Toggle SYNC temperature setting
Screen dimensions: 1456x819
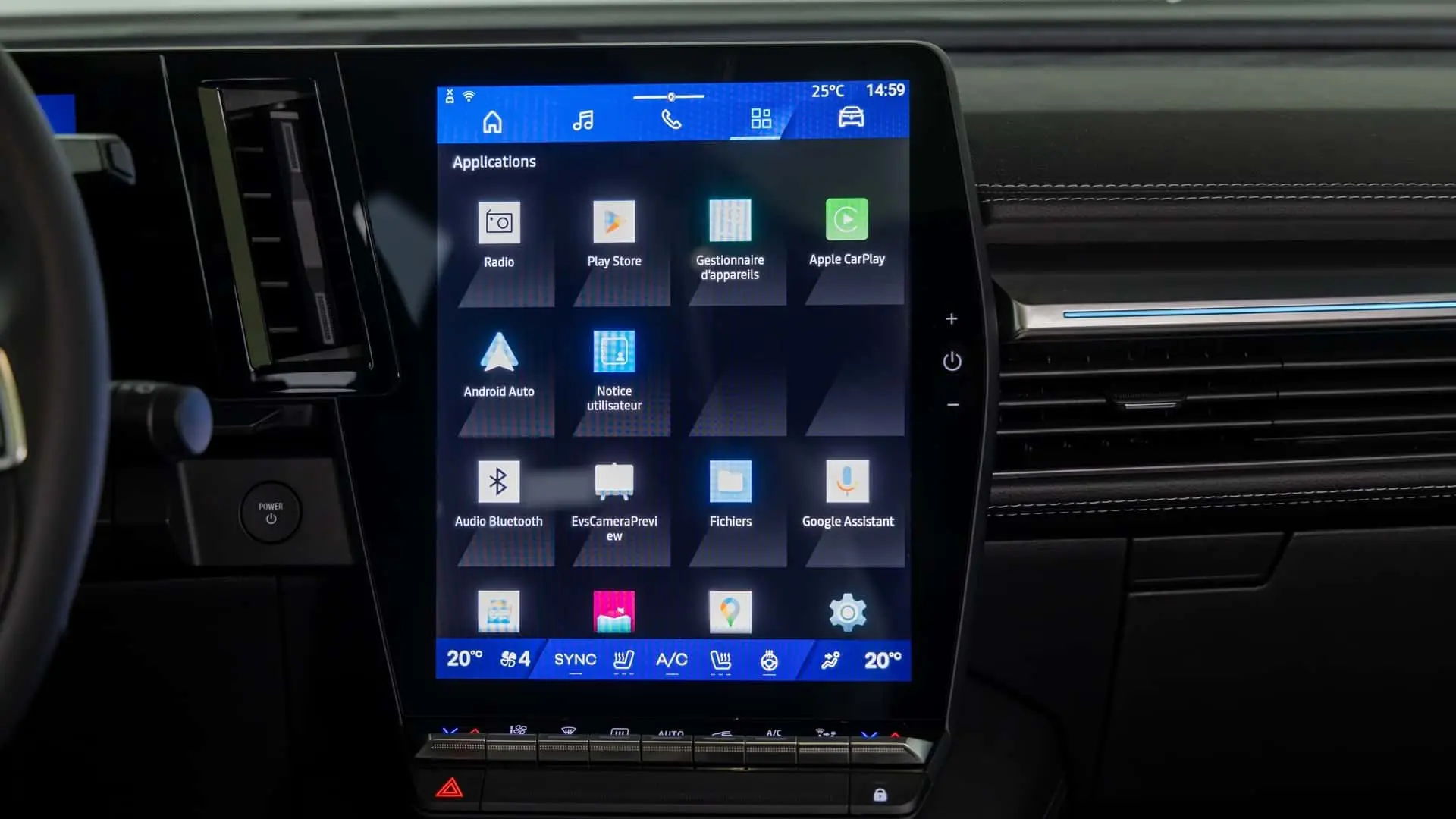tap(574, 659)
